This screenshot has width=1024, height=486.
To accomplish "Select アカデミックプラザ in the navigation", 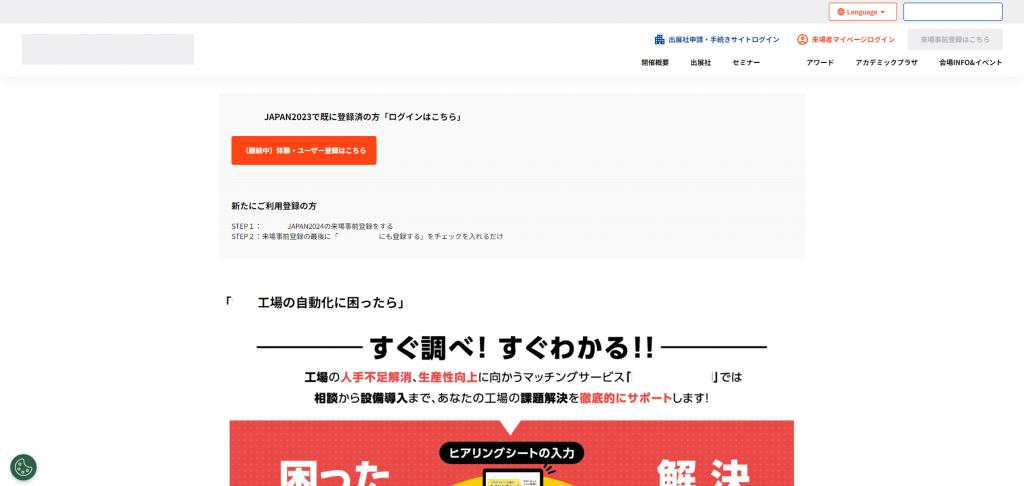I will point(886,63).
